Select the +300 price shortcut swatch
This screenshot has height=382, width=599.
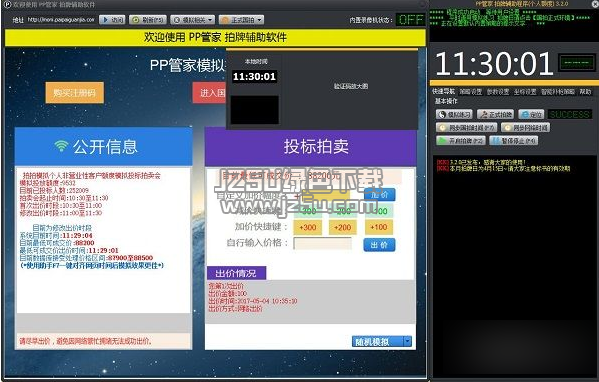pyautogui.click(x=308, y=227)
